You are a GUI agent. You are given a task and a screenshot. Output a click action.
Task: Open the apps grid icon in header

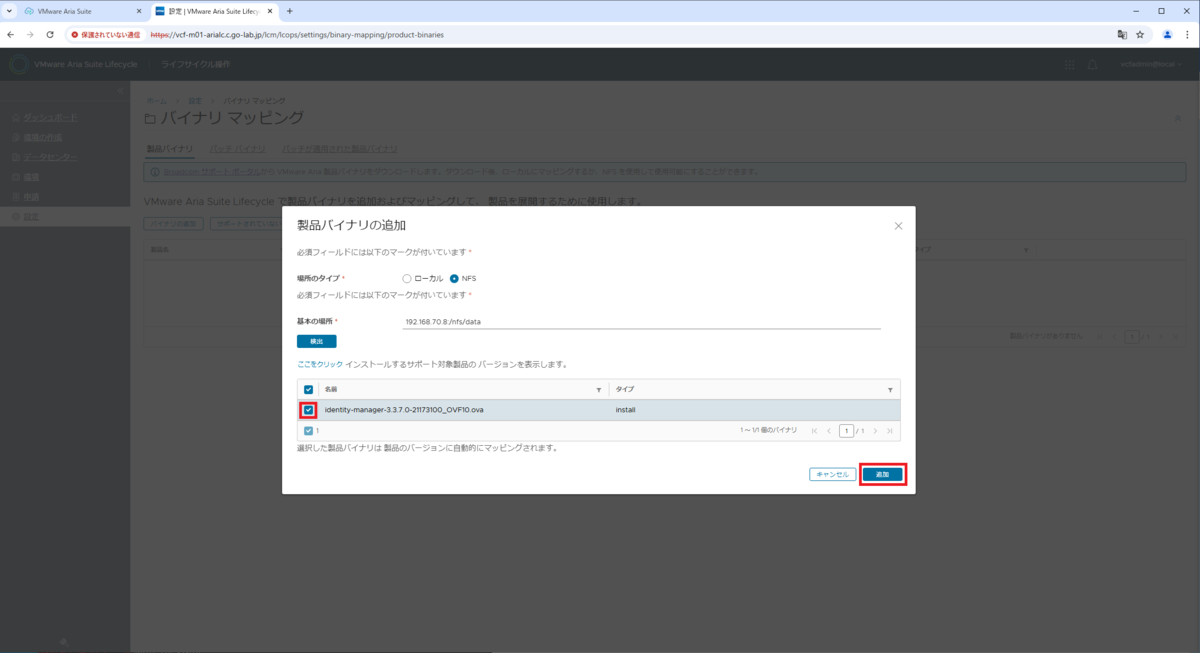[1070, 64]
